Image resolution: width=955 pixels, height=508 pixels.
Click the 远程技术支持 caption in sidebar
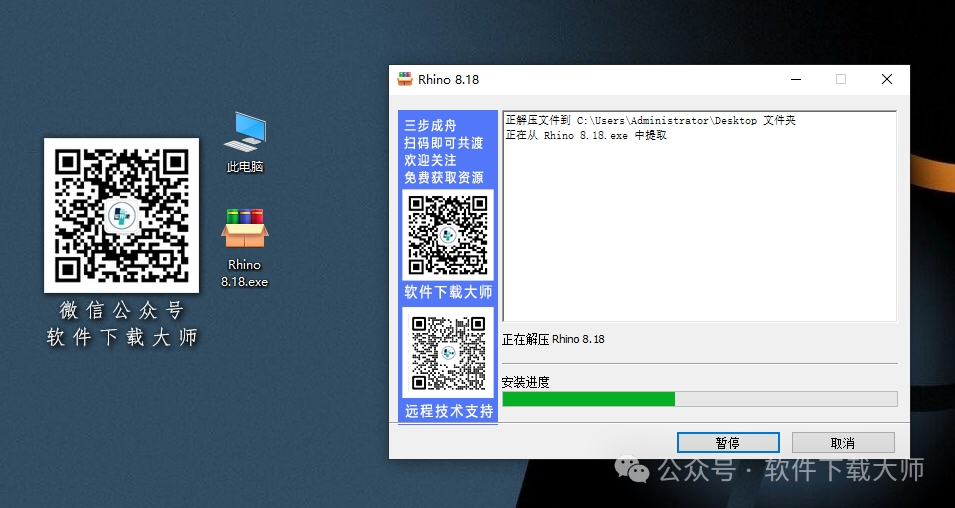tap(449, 411)
